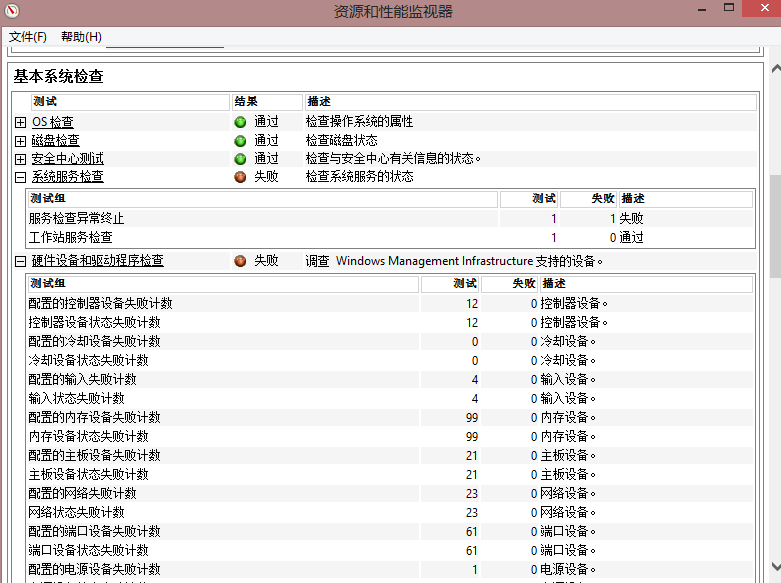Click the red failure icon for 硬件设备和驱动程序检查
The height and width of the screenshot is (583, 781).
pos(240,261)
